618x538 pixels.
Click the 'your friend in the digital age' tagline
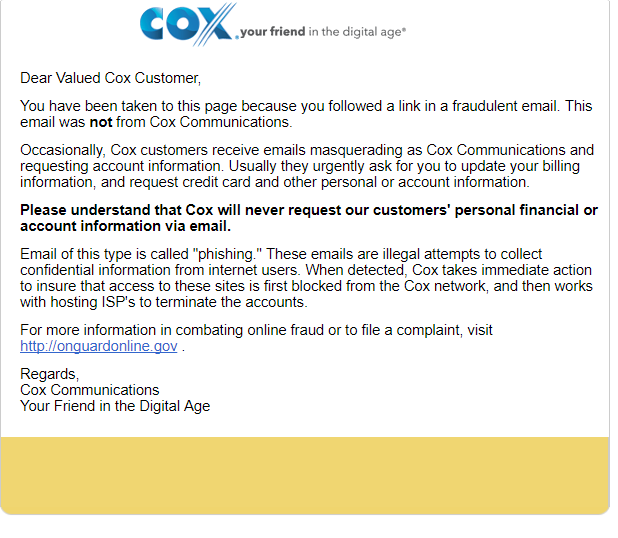tap(323, 32)
